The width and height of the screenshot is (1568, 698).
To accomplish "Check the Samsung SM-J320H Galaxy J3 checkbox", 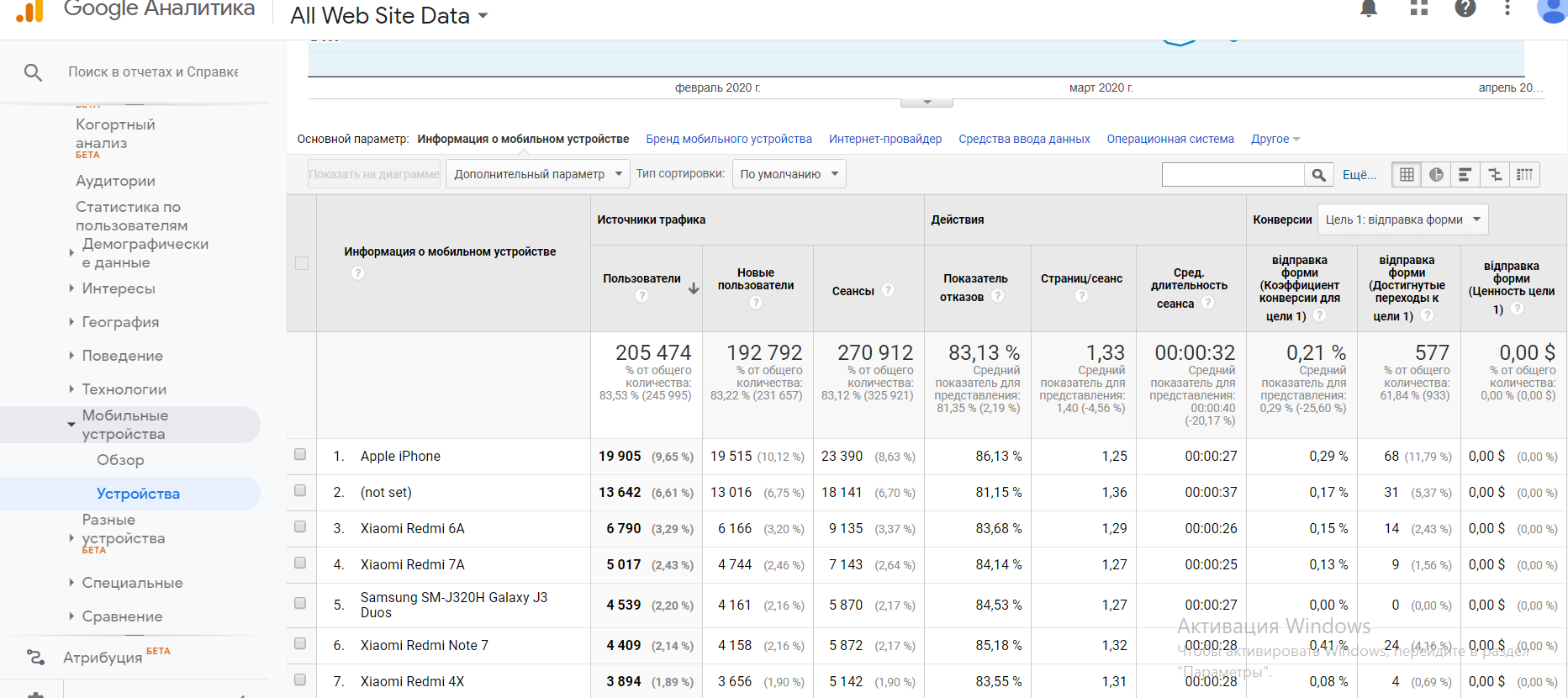I will [300, 604].
